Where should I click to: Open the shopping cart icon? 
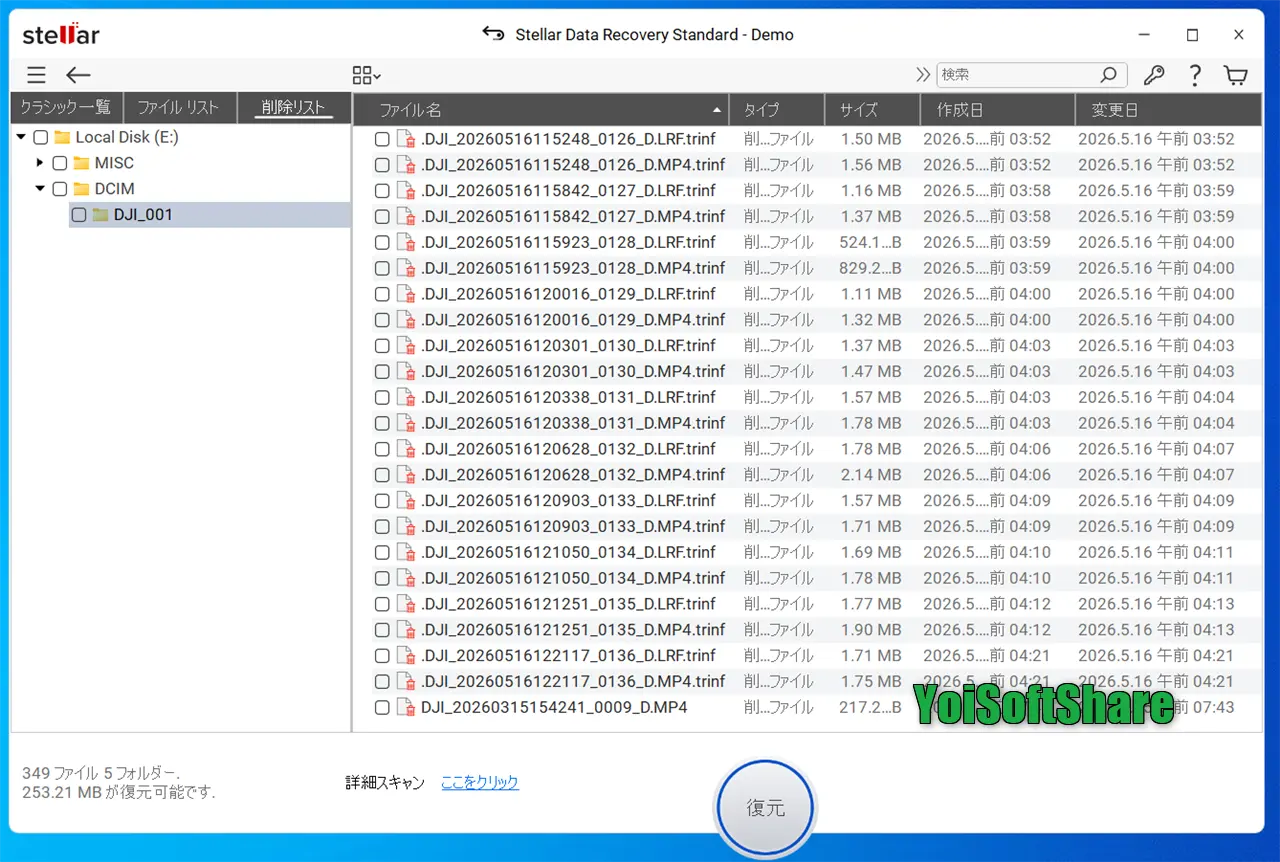point(1236,75)
